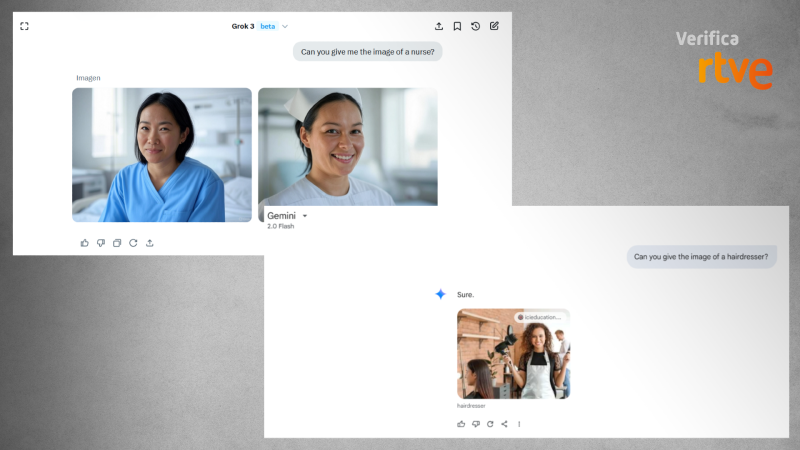Dislike the Grok nurse image response

tap(101, 243)
